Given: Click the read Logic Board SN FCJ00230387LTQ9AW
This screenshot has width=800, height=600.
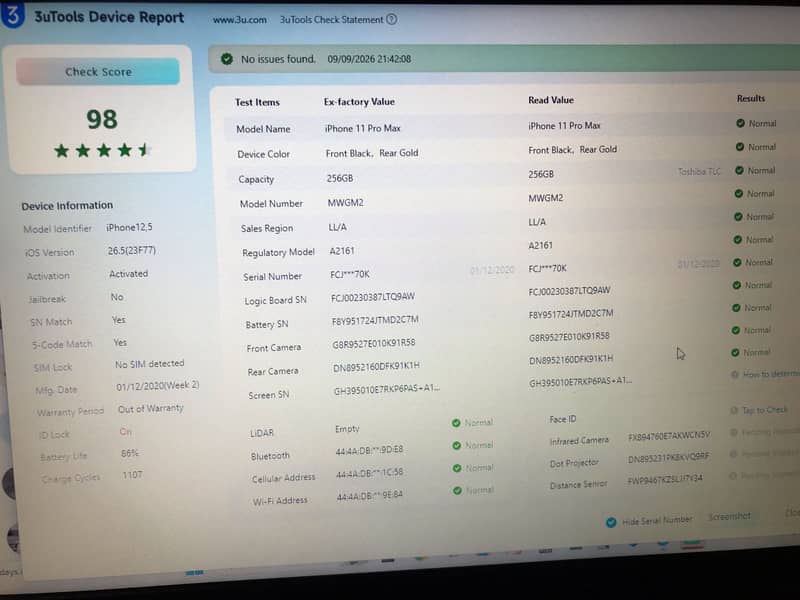Looking at the screenshot, I should (x=569, y=291).
